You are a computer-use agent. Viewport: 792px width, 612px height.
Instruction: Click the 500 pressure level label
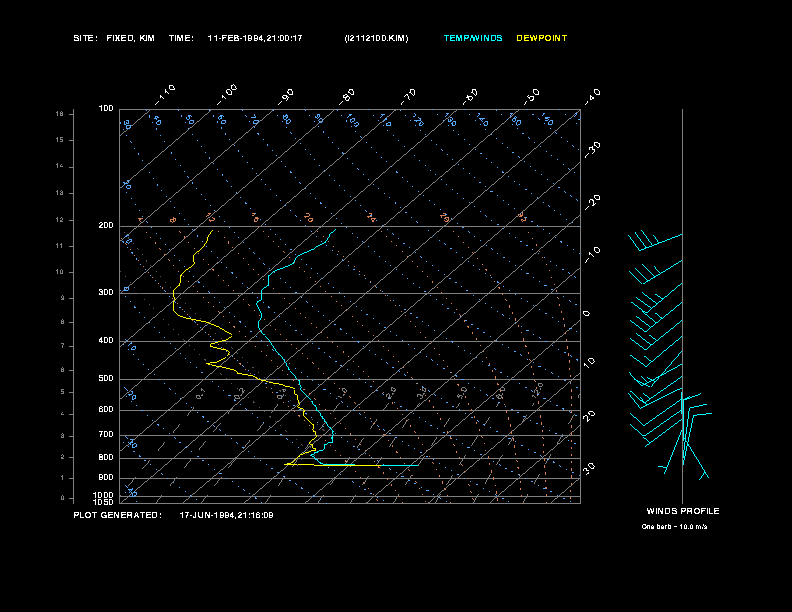coord(106,378)
